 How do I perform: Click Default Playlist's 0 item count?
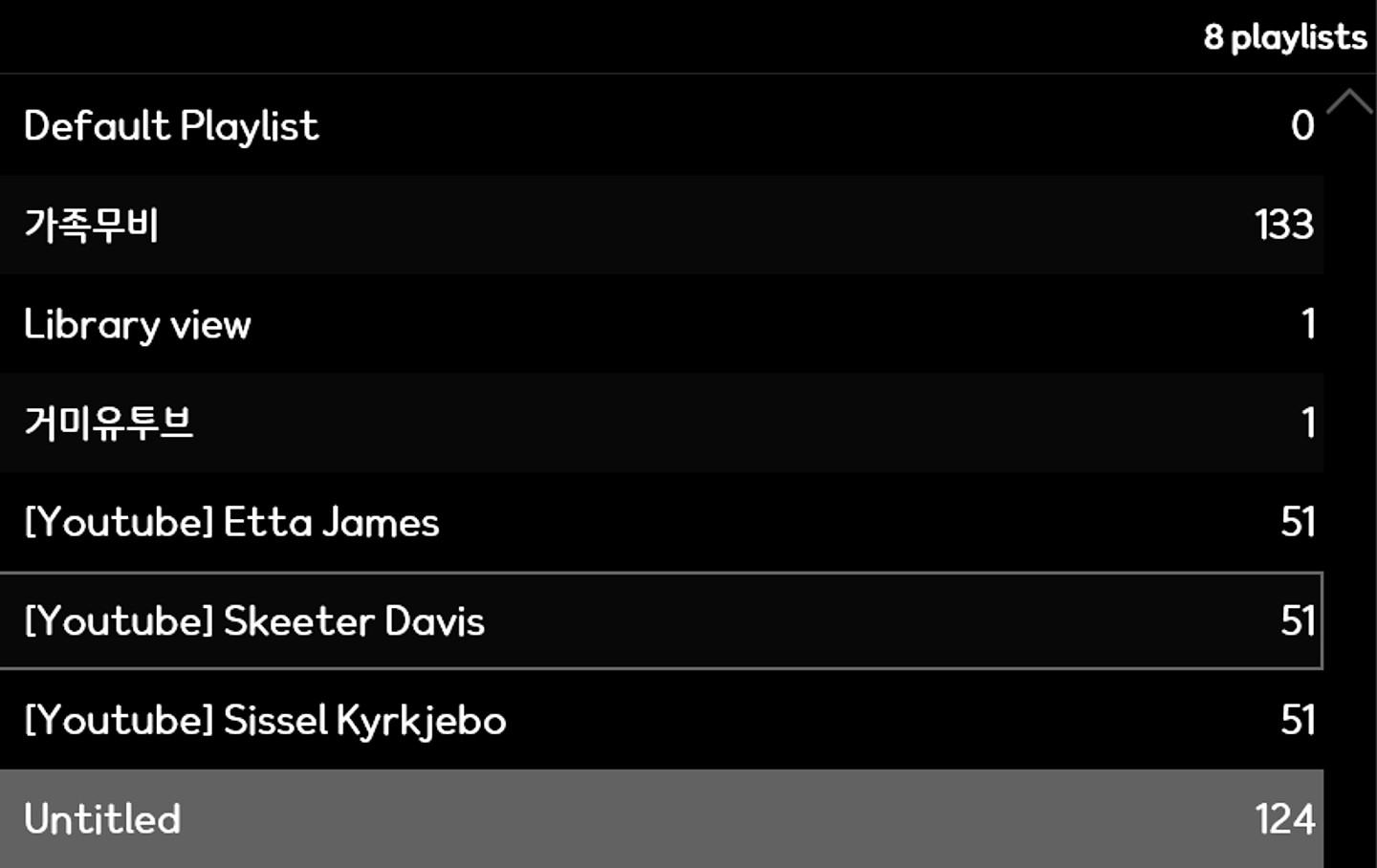pos(1302,126)
